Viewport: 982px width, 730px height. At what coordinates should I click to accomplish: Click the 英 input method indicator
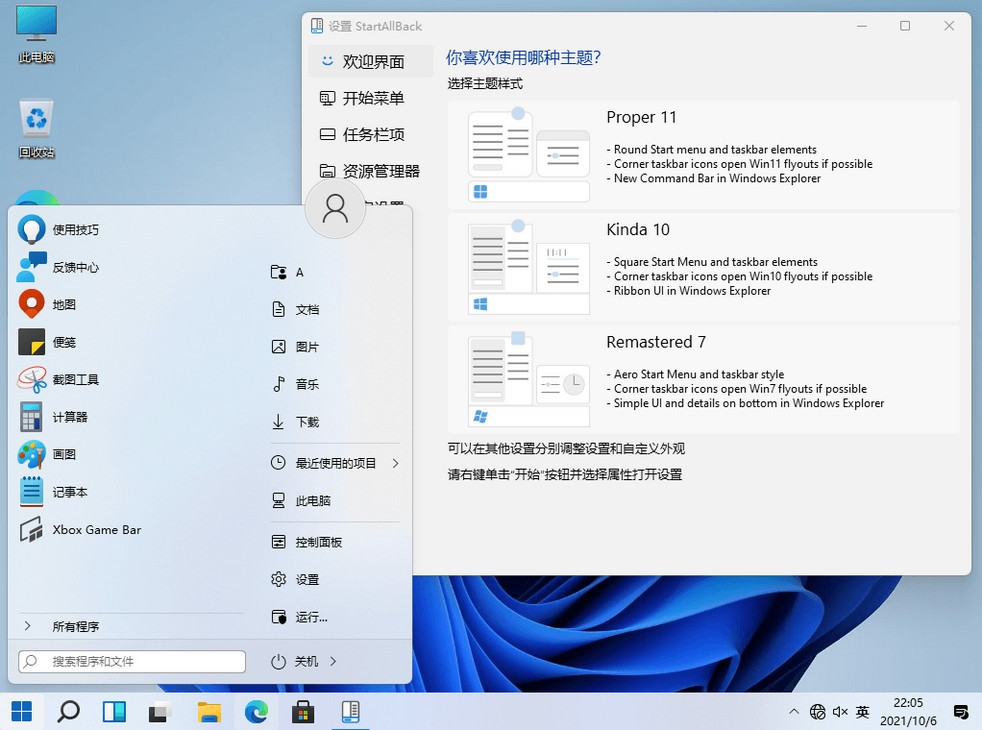(862, 711)
